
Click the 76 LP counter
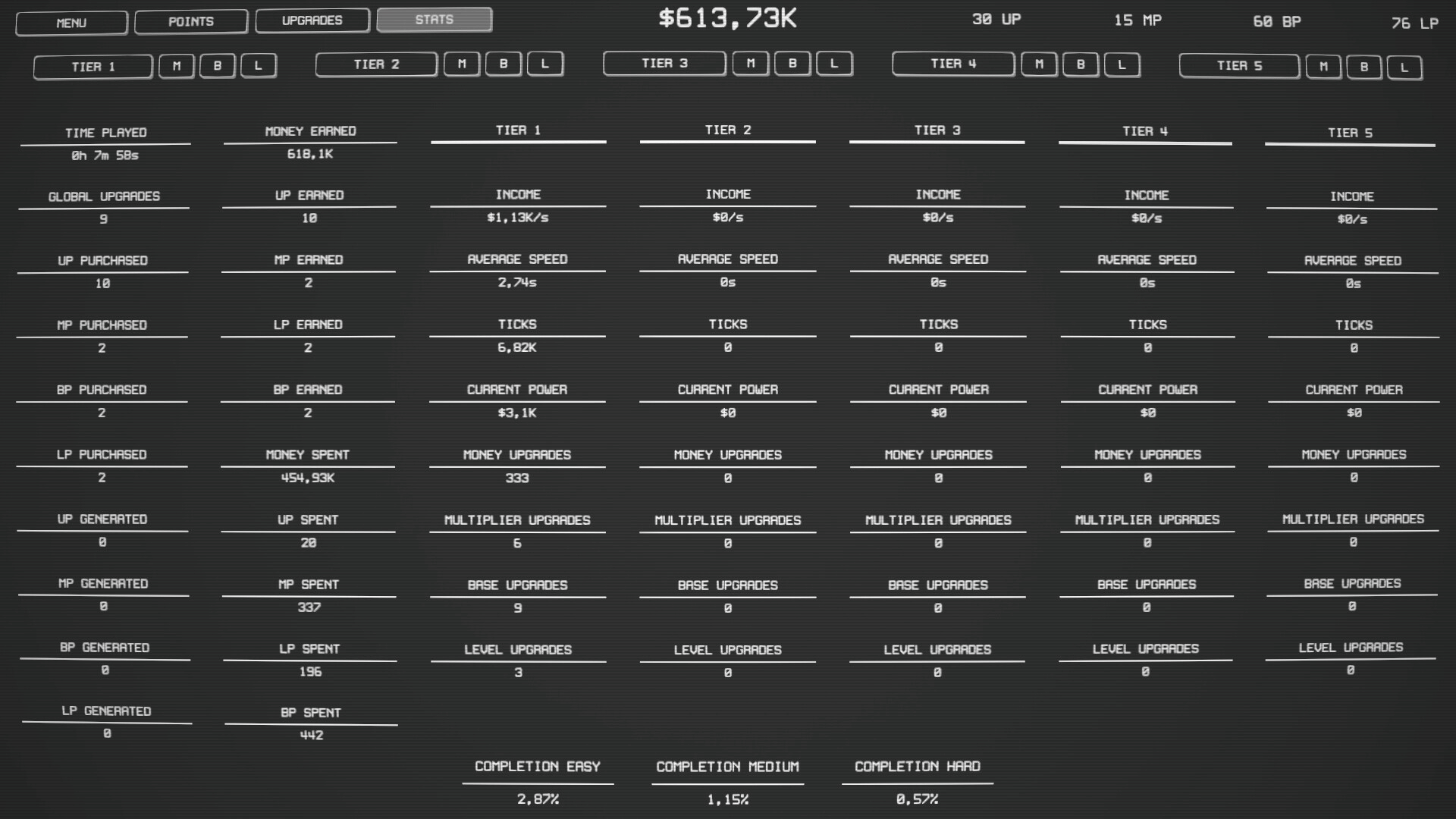1414,24
